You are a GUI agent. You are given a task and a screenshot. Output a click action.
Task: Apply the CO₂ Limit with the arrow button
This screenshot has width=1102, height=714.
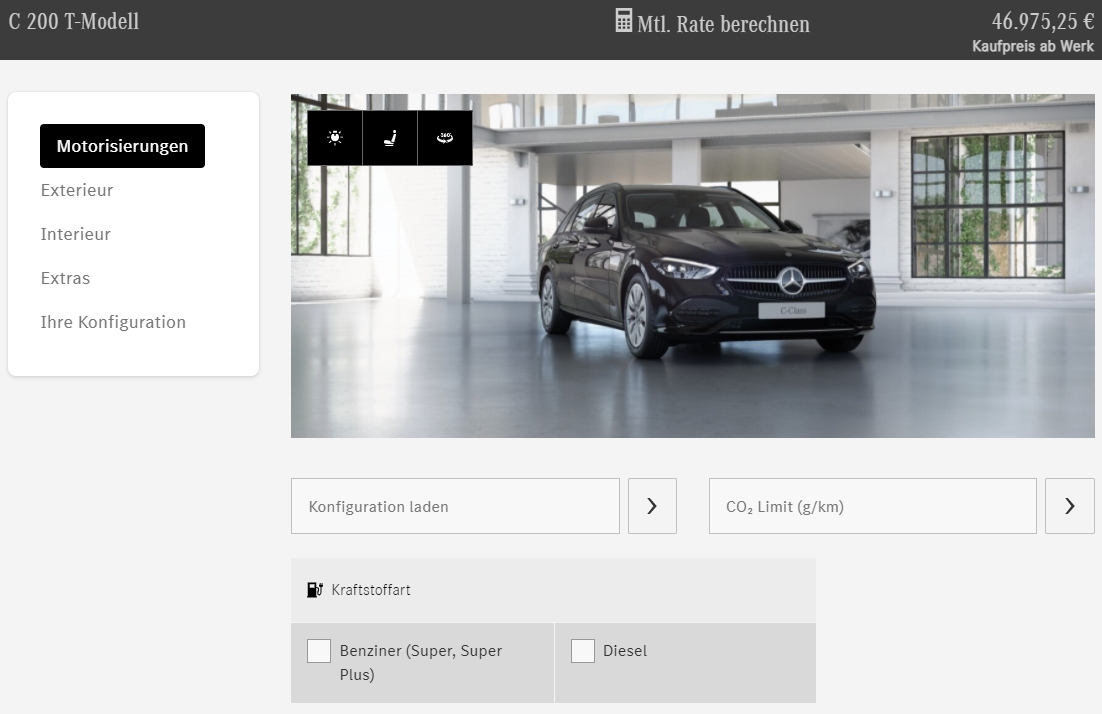[1070, 506]
